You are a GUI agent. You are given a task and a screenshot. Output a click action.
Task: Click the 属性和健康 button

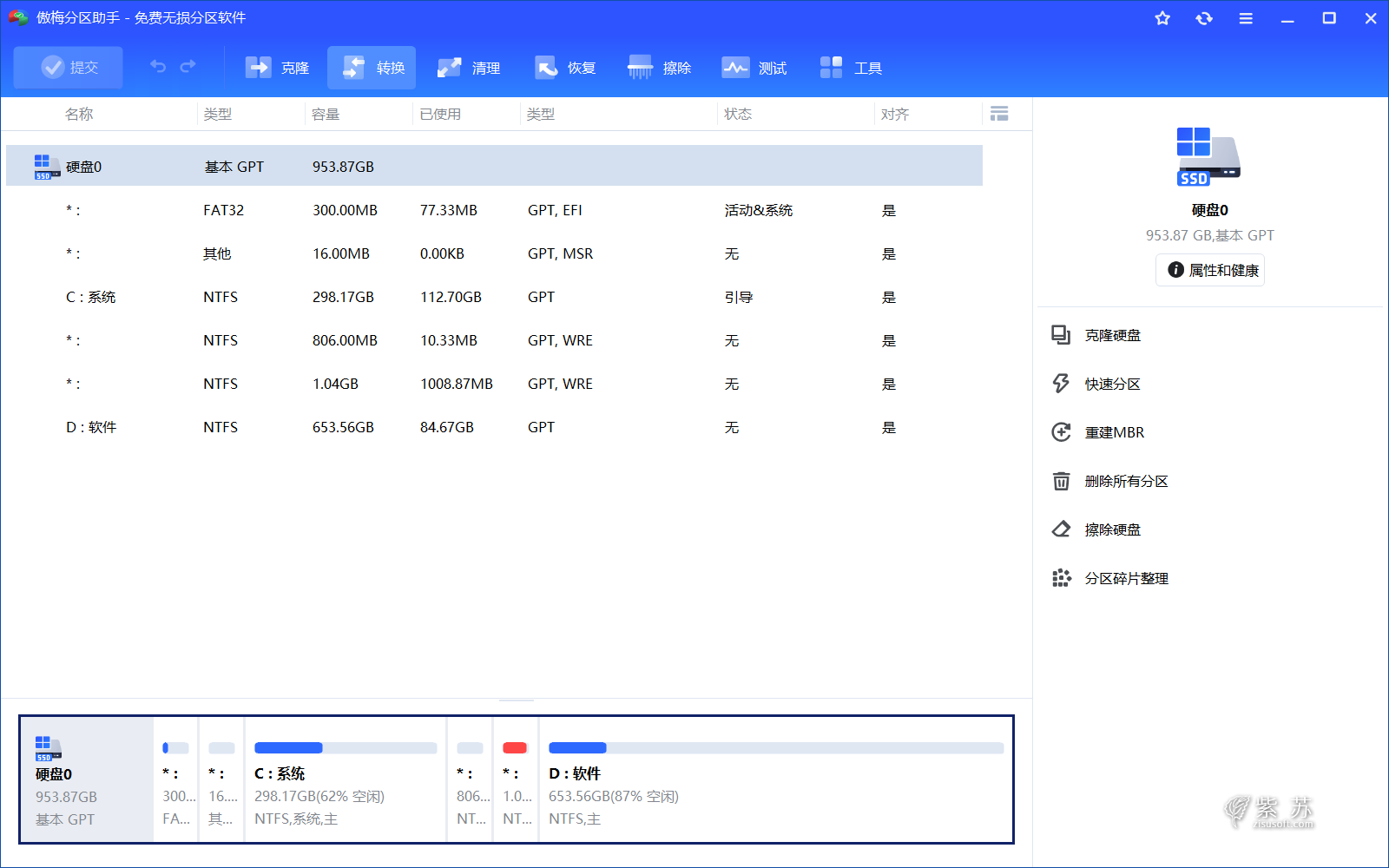[x=1210, y=270]
